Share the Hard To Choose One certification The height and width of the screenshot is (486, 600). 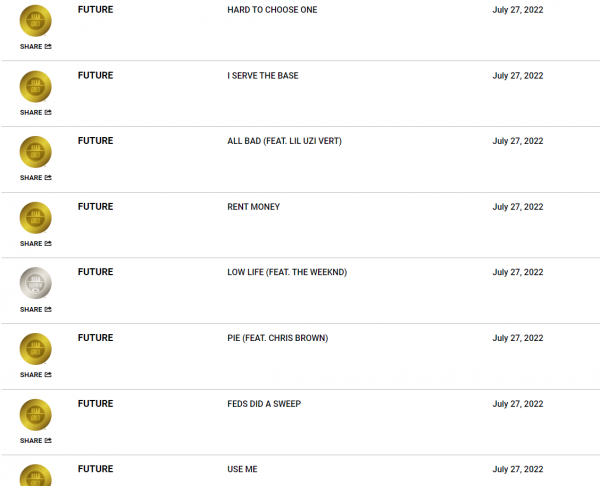coord(36,47)
